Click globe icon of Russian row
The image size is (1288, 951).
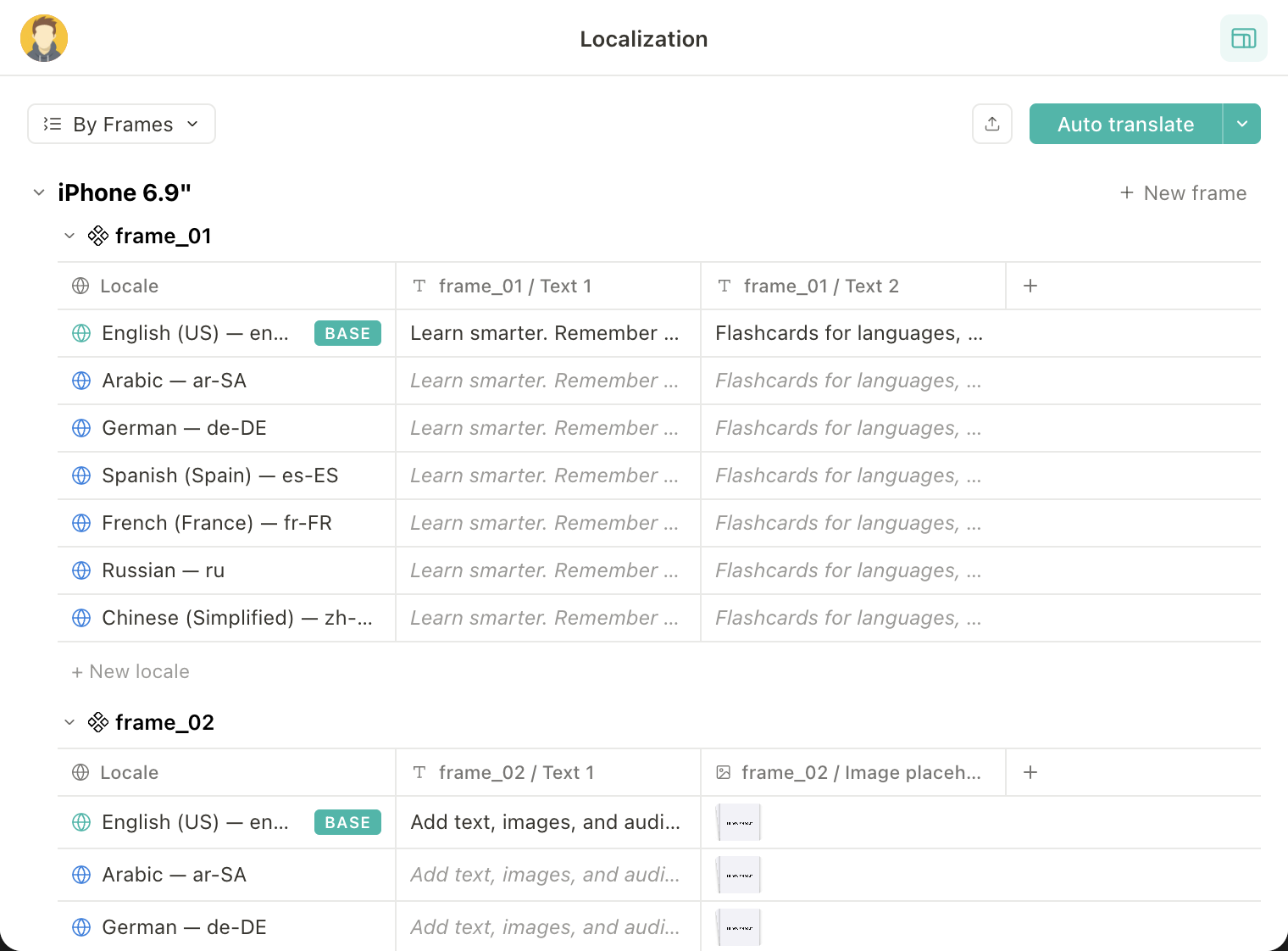pos(81,570)
